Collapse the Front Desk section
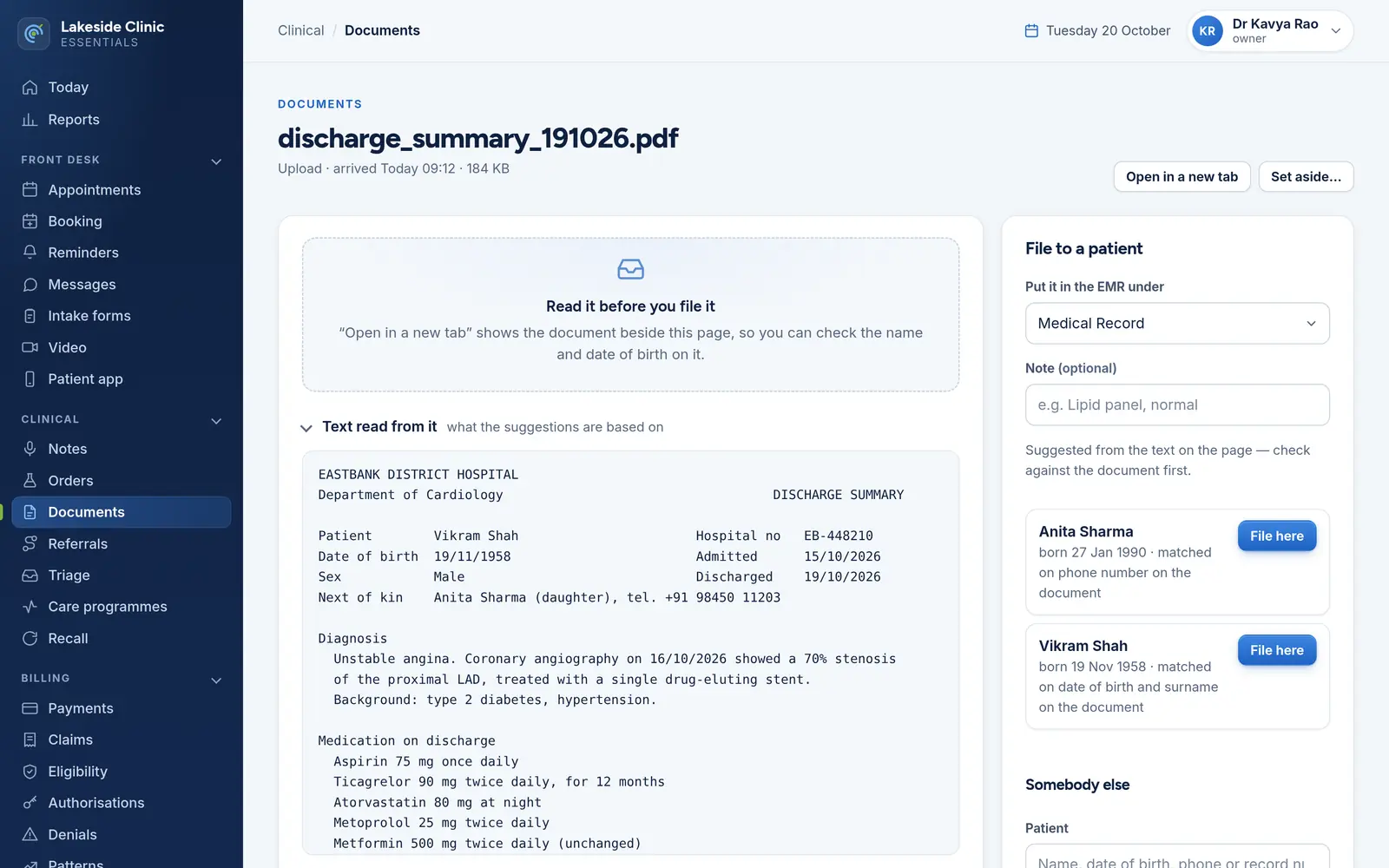The width and height of the screenshot is (1389, 868). tap(216, 161)
